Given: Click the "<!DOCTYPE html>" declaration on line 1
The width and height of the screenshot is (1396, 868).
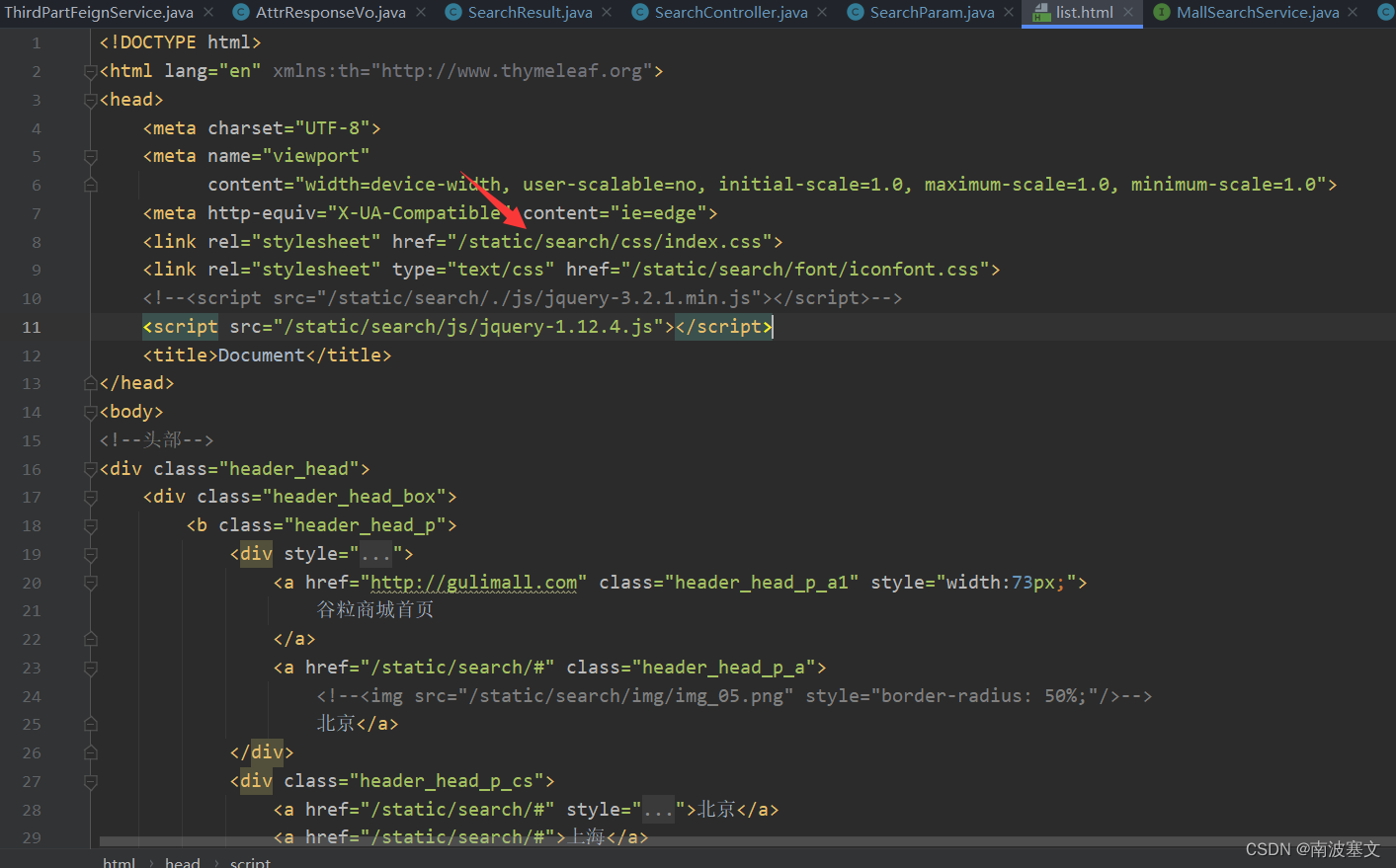Looking at the screenshot, I should pyautogui.click(x=181, y=42).
